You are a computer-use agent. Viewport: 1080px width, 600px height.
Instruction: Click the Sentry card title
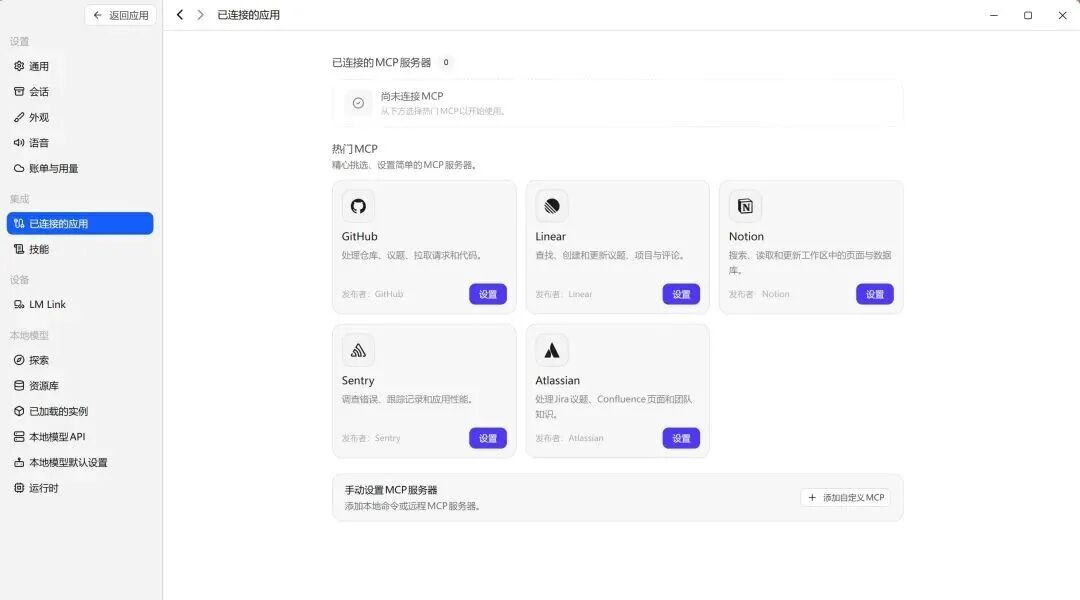[358, 380]
